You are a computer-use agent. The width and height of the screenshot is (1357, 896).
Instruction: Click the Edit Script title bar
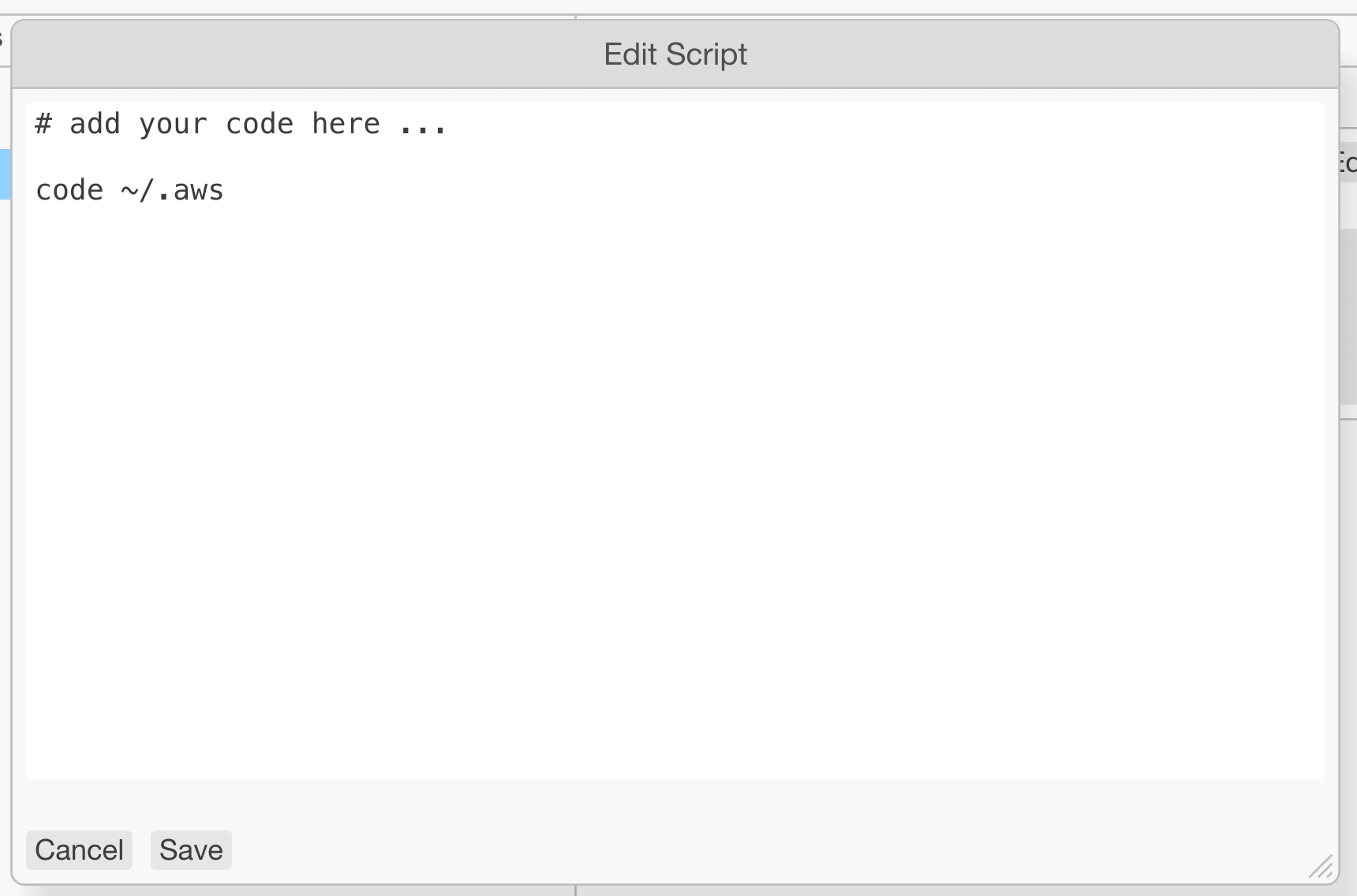675,54
